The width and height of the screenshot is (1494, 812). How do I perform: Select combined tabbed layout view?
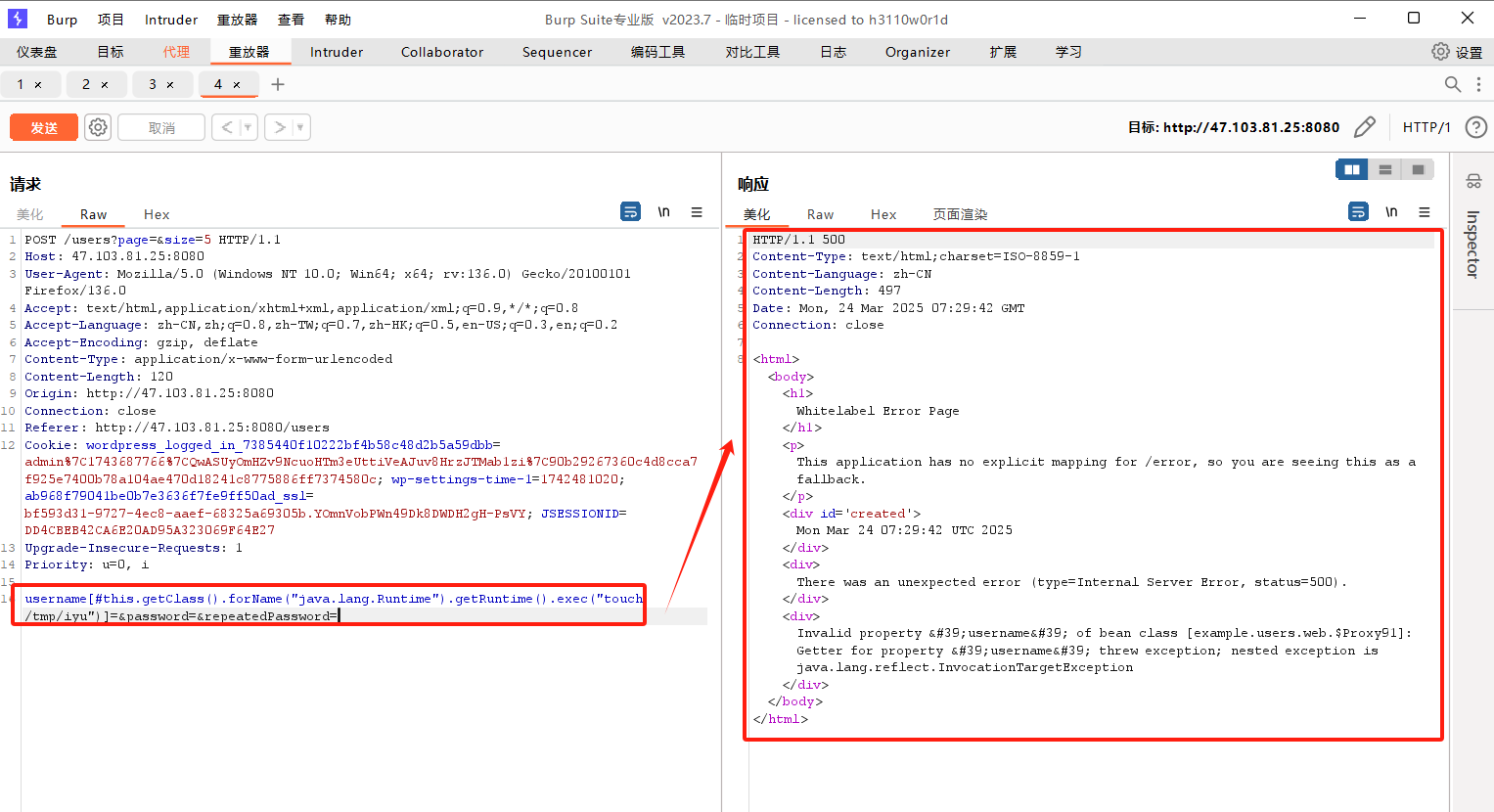click(x=1418, y=169)
